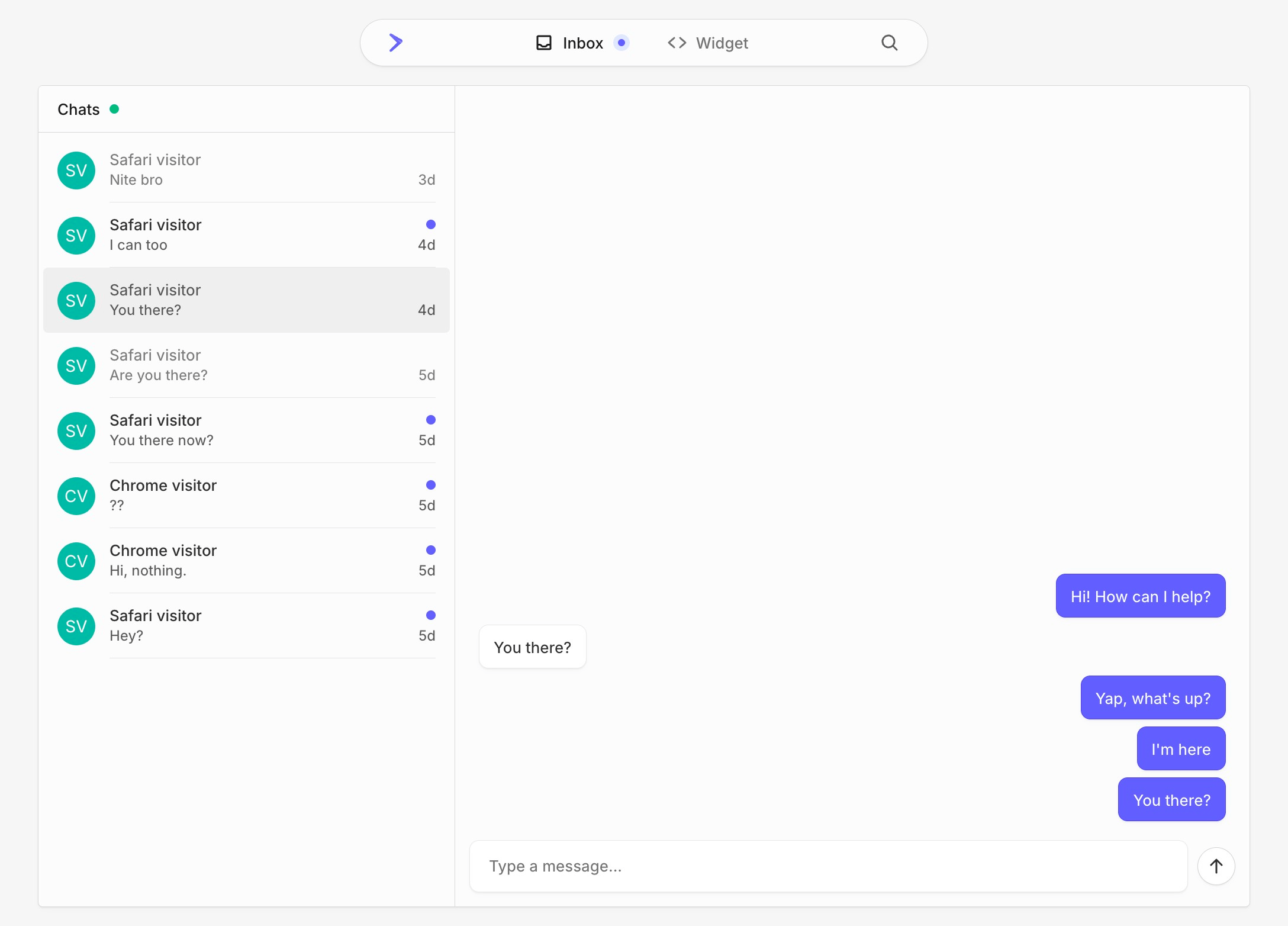Open Chrome visitor 'Hi, nothing.' chat
Viewport: 1288px width, 926px height.
246,561
